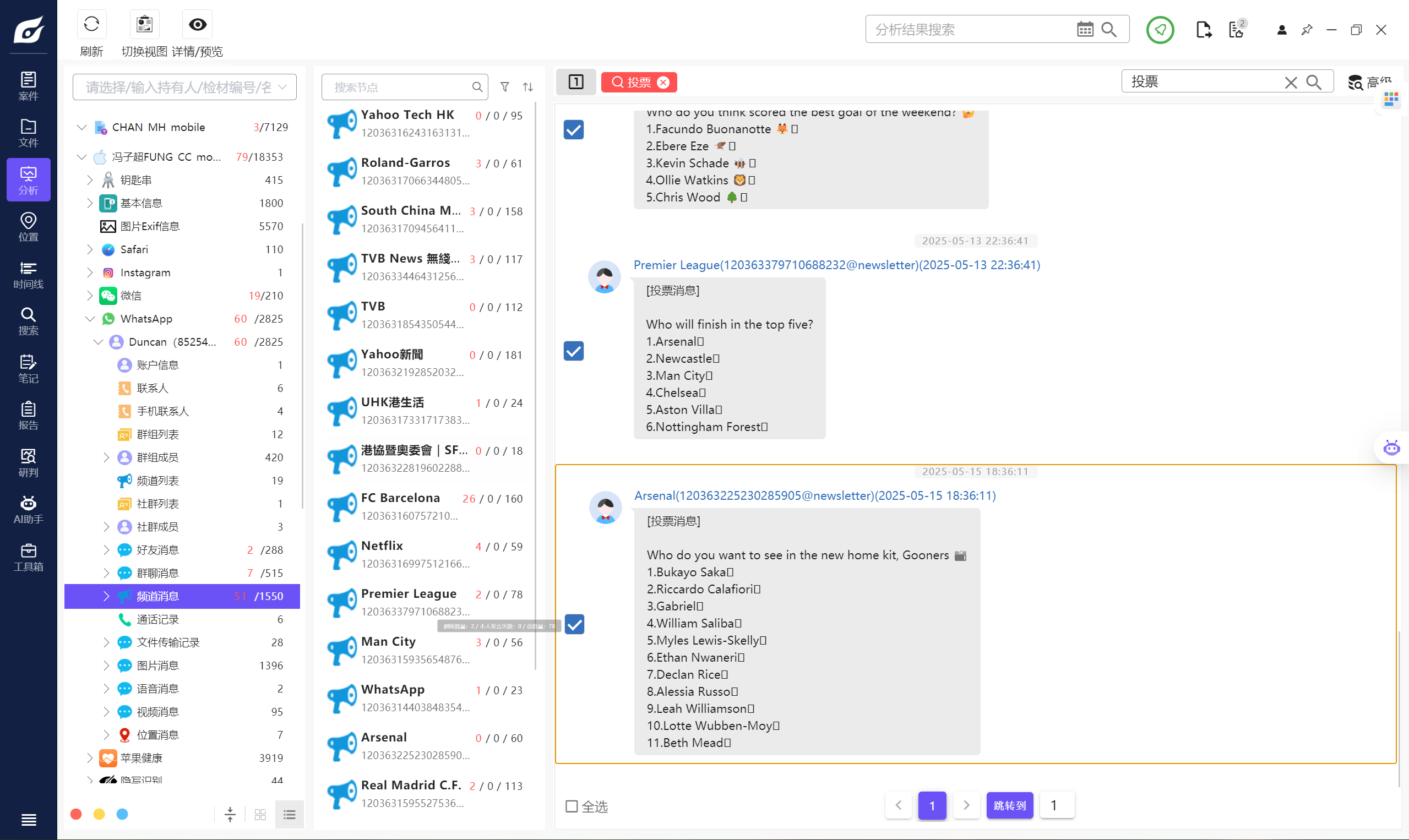The width and height of the screenshot is (1409, 840).
Task: Click the refresh (刷新) toolbar icon
Action: [x=91, y=24]
